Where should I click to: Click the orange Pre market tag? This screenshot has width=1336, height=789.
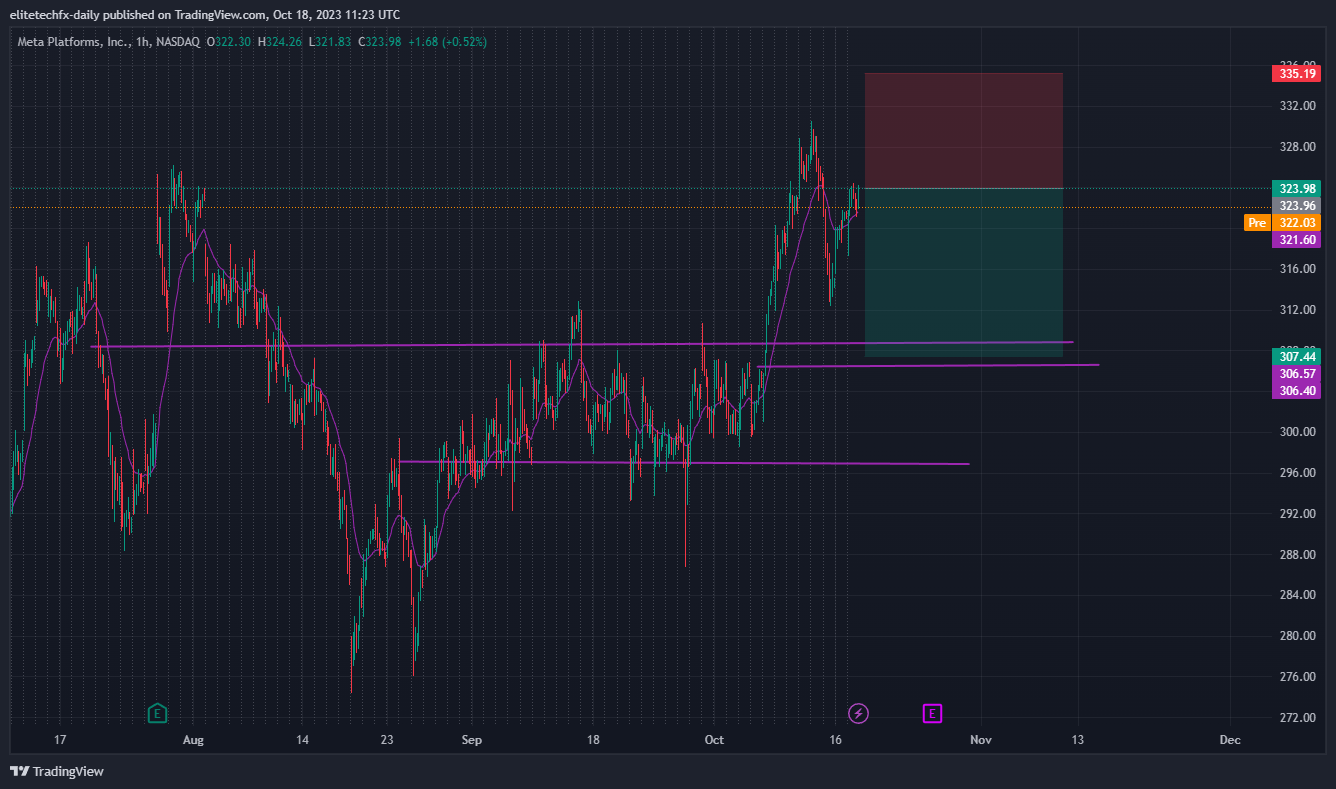[x=1257, y=222]
